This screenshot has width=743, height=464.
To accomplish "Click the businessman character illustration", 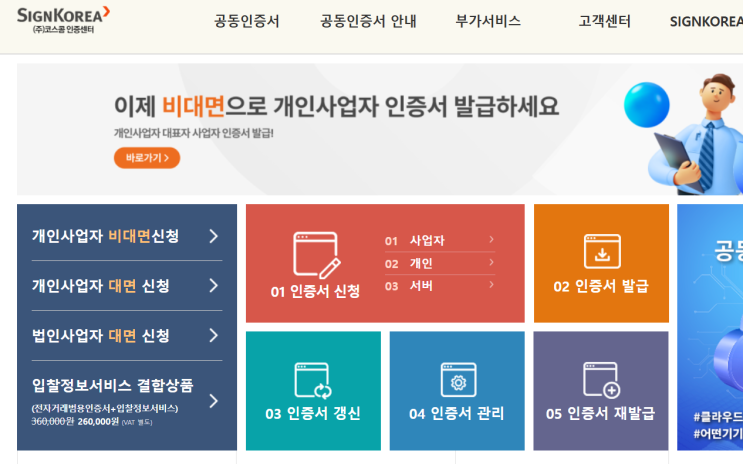I will [697, 134].
